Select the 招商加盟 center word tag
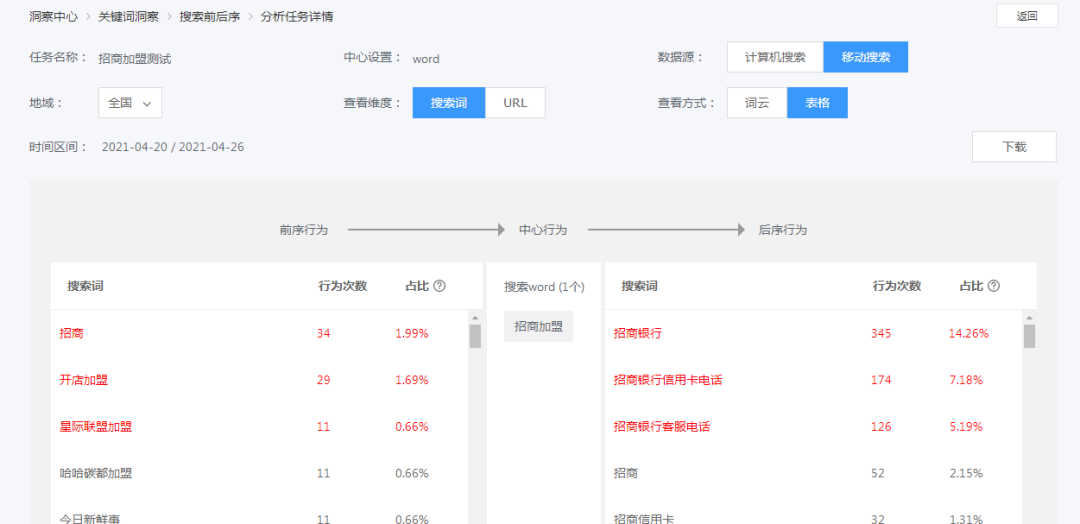 click(539, 326)
